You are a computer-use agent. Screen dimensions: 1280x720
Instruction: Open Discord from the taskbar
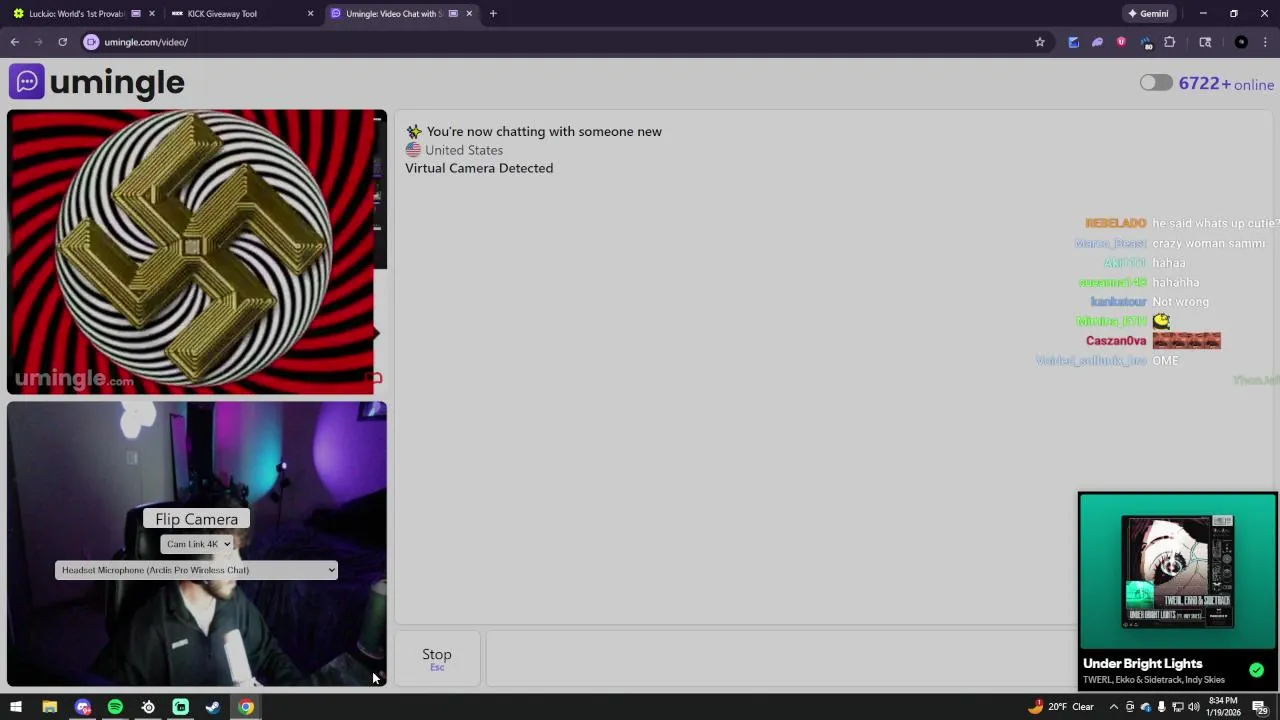point(83,707)
